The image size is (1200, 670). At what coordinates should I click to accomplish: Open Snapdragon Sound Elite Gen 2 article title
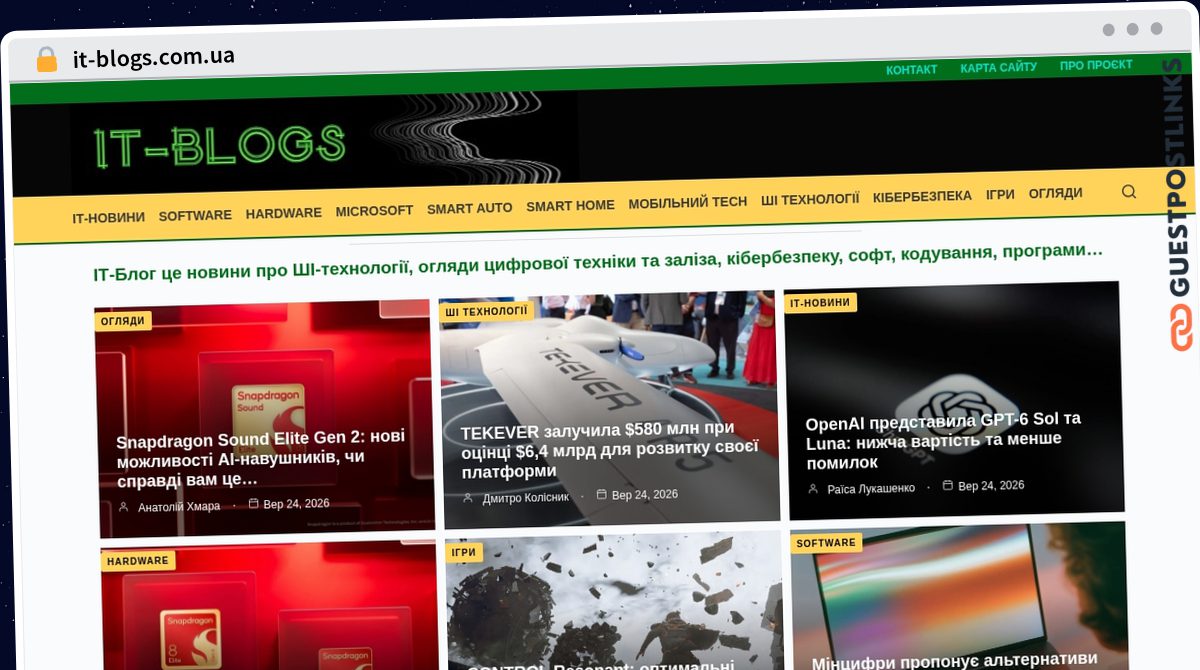point(261,458)
